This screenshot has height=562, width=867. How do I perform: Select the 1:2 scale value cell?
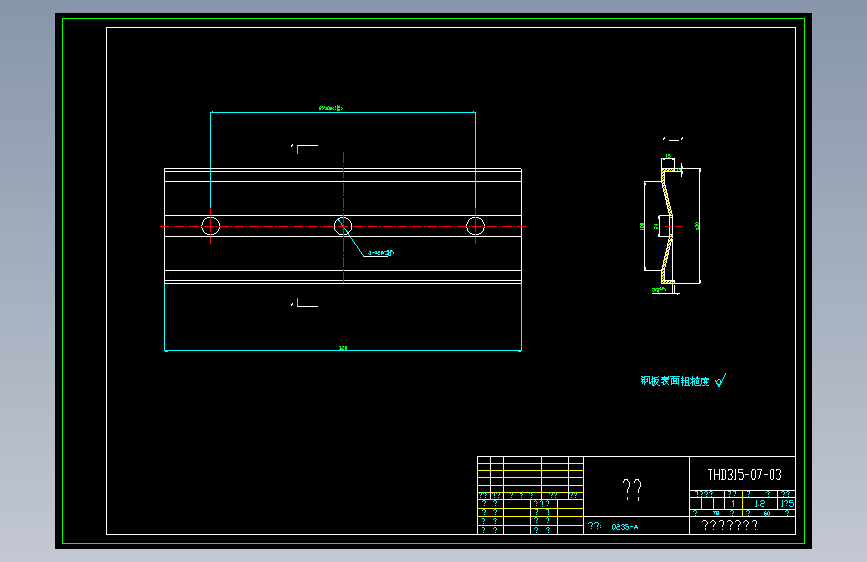(x=760, y=503)
